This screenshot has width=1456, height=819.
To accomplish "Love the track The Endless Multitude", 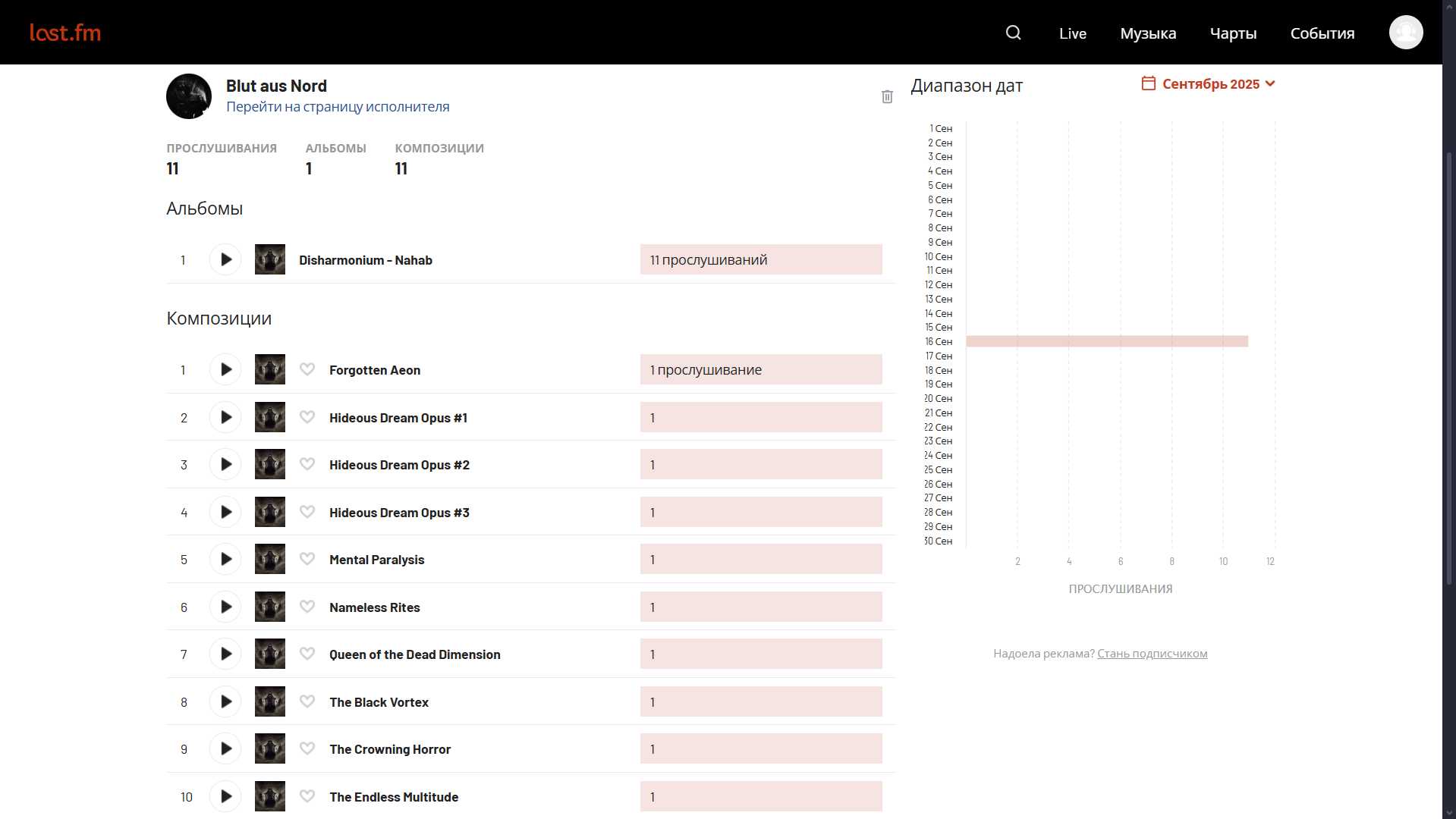I will (x=307, y=796).
